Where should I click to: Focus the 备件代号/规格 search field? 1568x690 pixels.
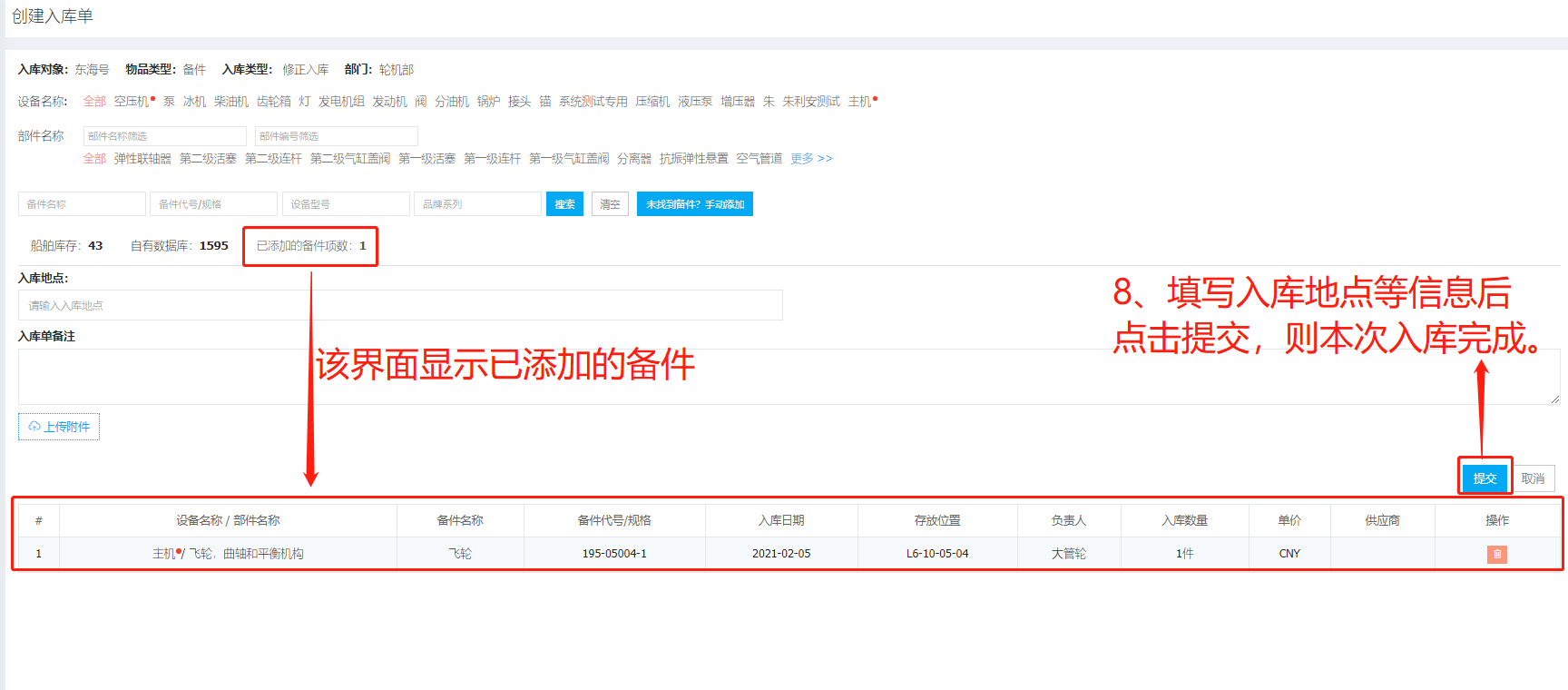(214, 204)
